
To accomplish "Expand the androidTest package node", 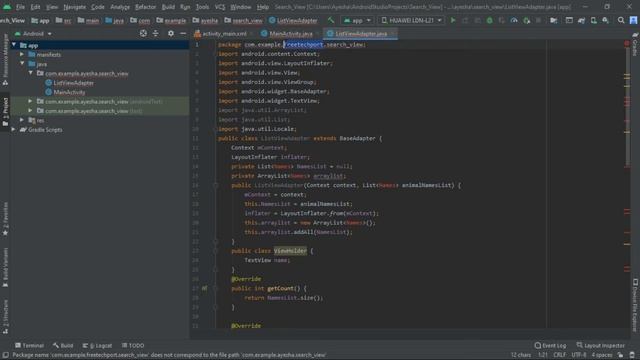I will [x=30, y=101].
